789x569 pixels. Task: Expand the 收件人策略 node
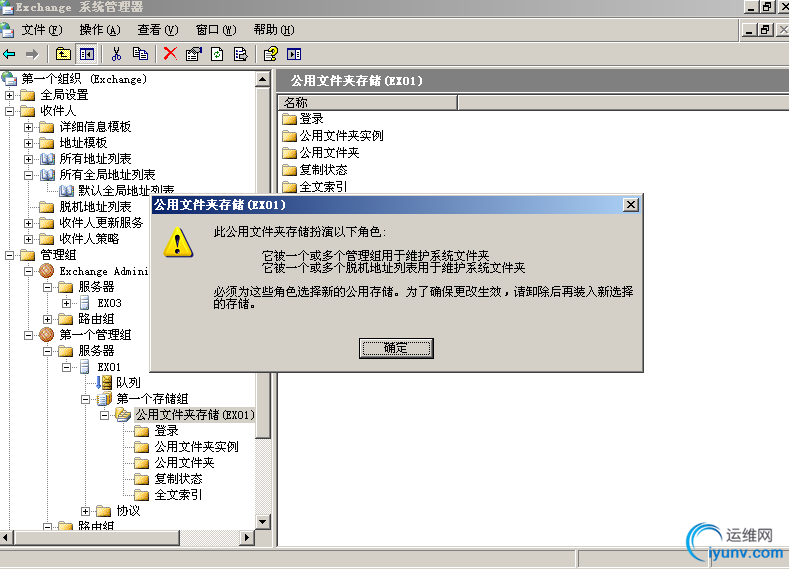click(x=29, y=239)
